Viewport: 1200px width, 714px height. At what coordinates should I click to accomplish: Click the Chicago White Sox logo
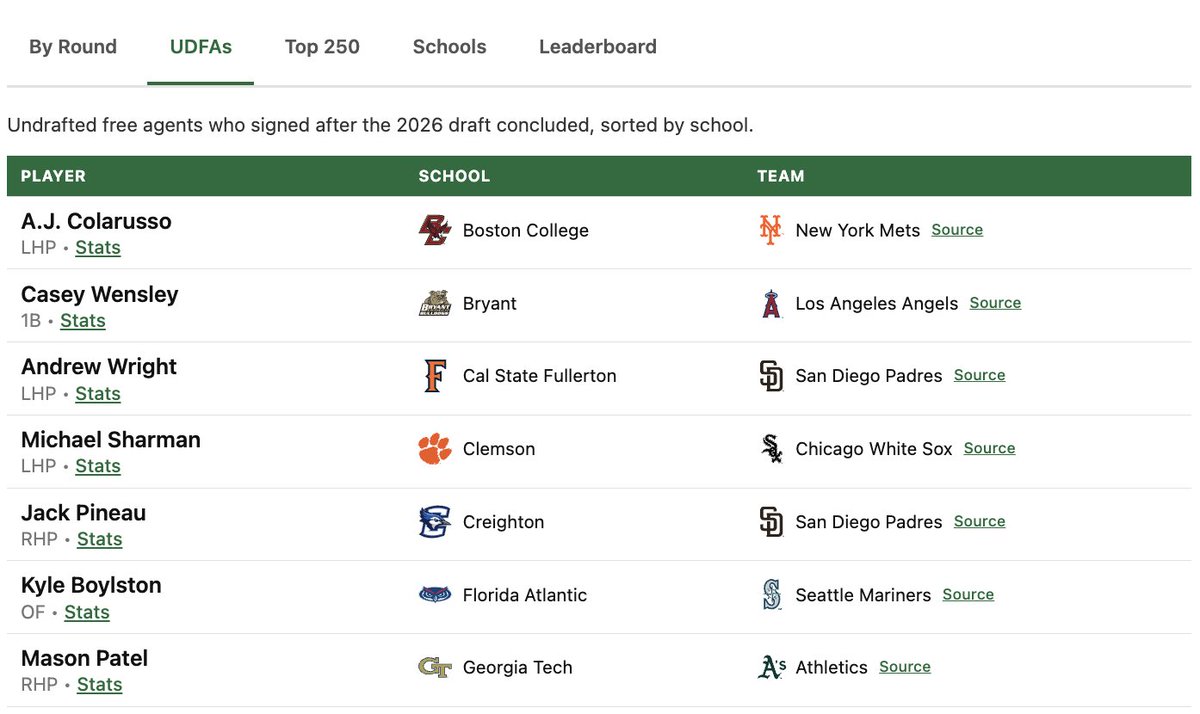click(770, 449)
